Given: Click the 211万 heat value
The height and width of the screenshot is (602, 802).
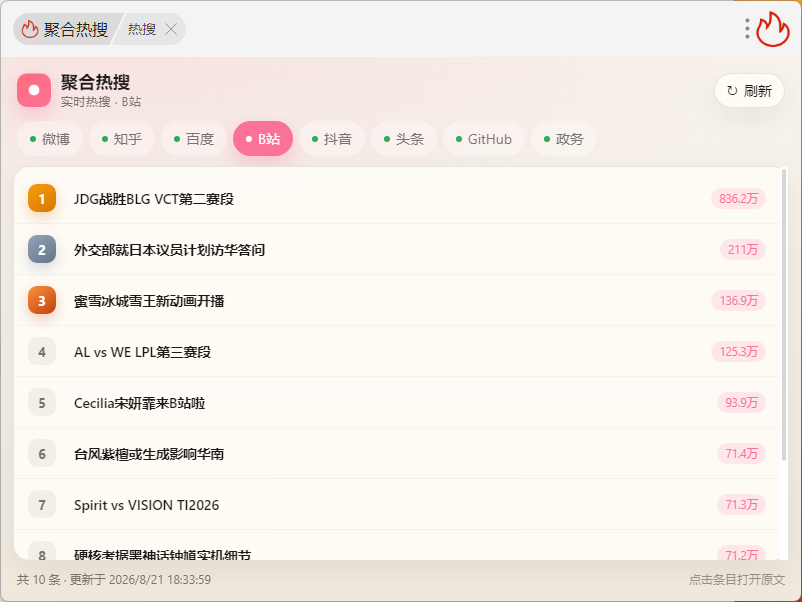Looking at the screenshot, I should [743, 250].
